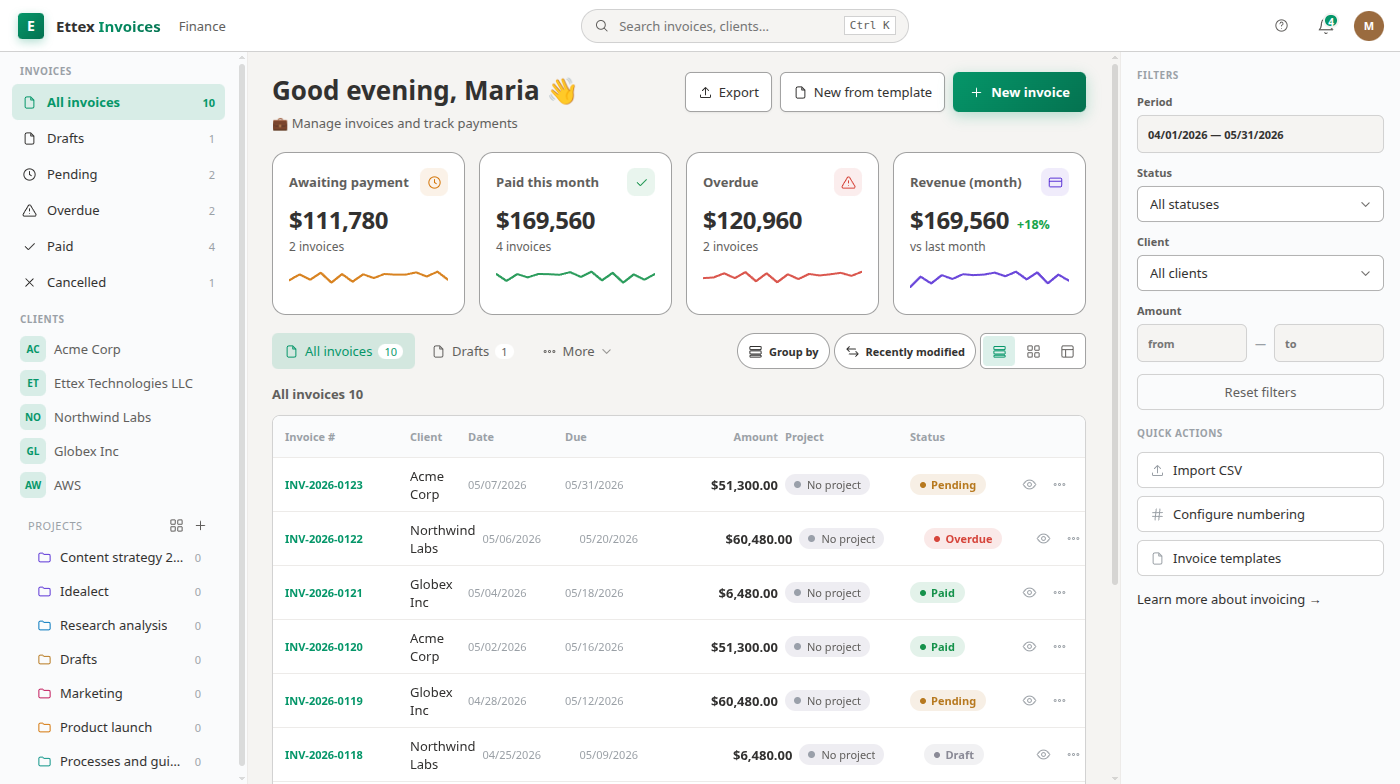Click the New invoice button

pyautogui.click(x=1019, y=92)
